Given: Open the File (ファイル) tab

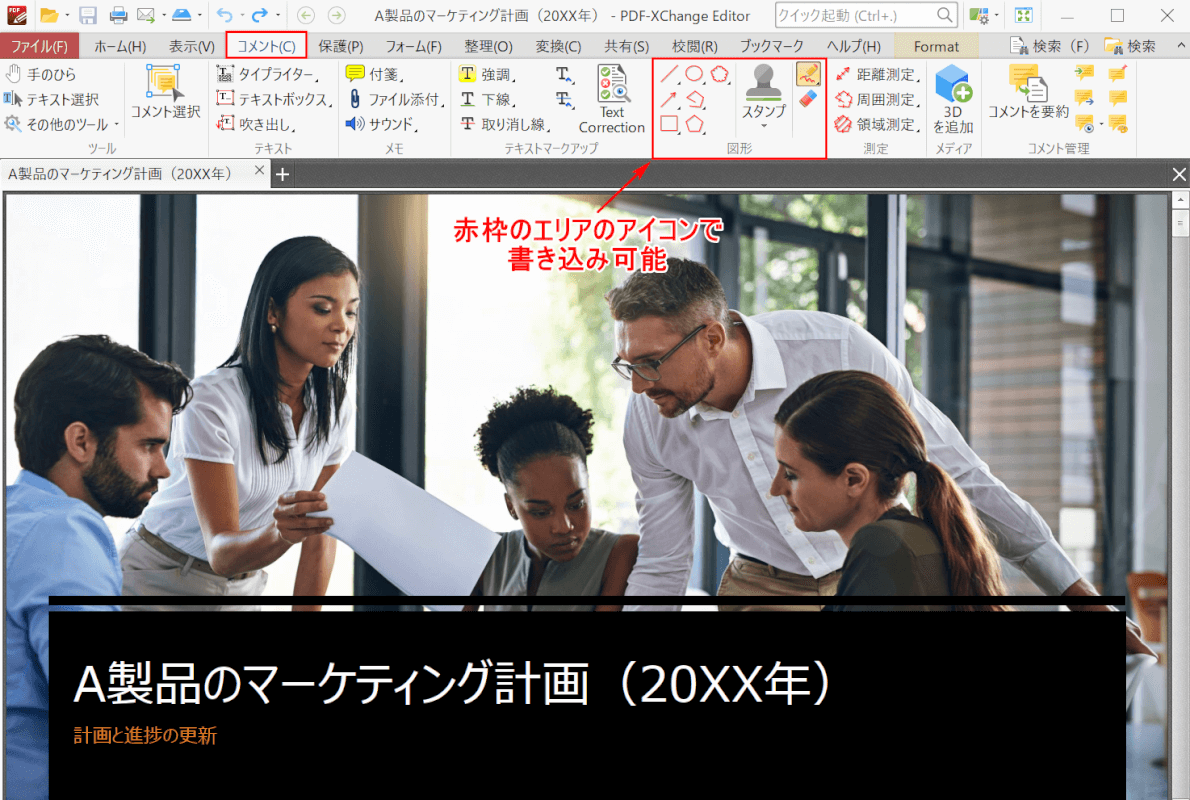Looking at the screenshot, I should 39,46.
